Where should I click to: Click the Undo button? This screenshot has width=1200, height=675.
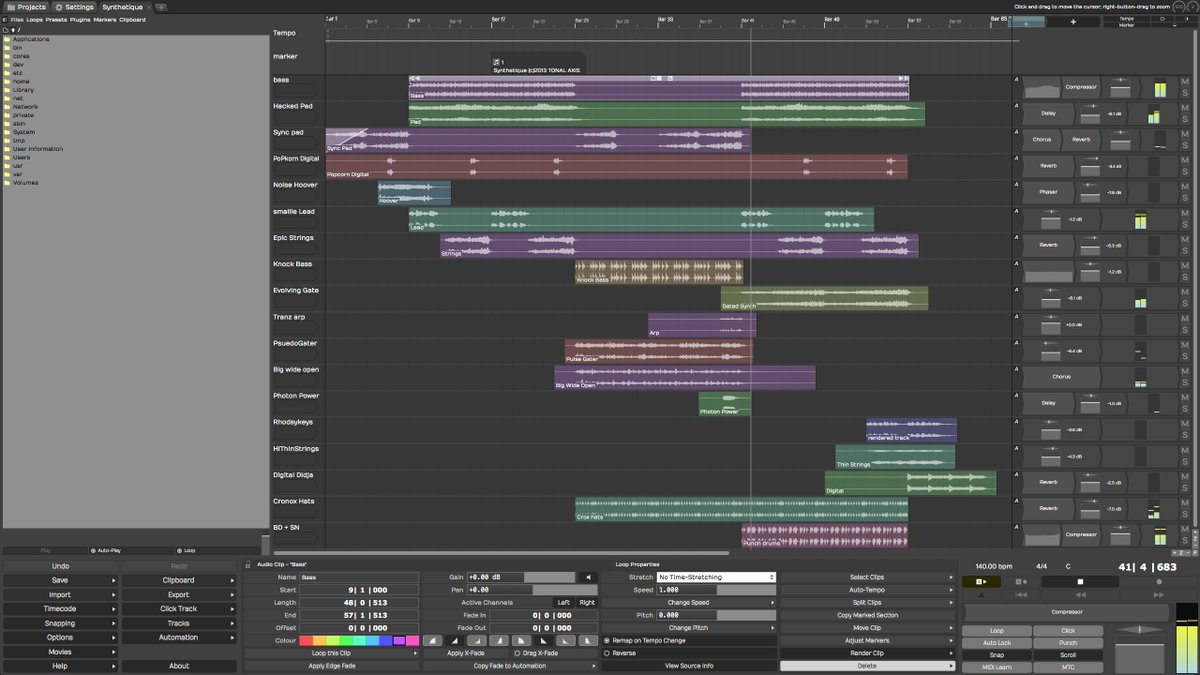coord(60,566)
